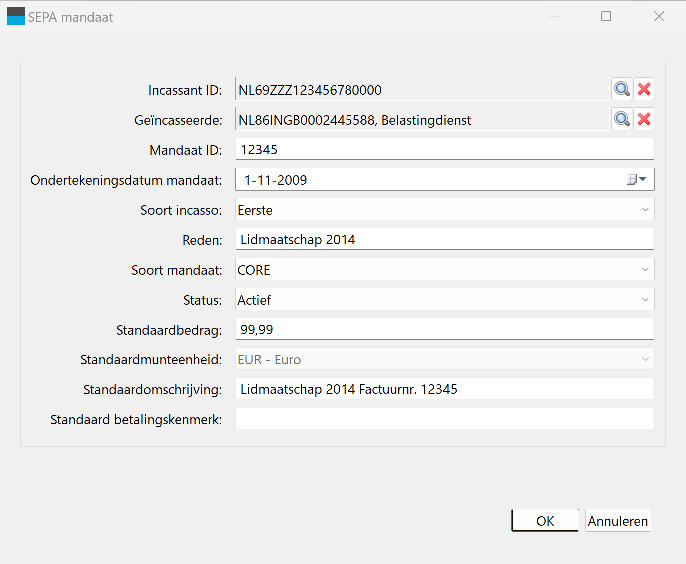Focus the Mandaat ID field
This screenshot has height=564, width=686.
click(x=444, y=149)
